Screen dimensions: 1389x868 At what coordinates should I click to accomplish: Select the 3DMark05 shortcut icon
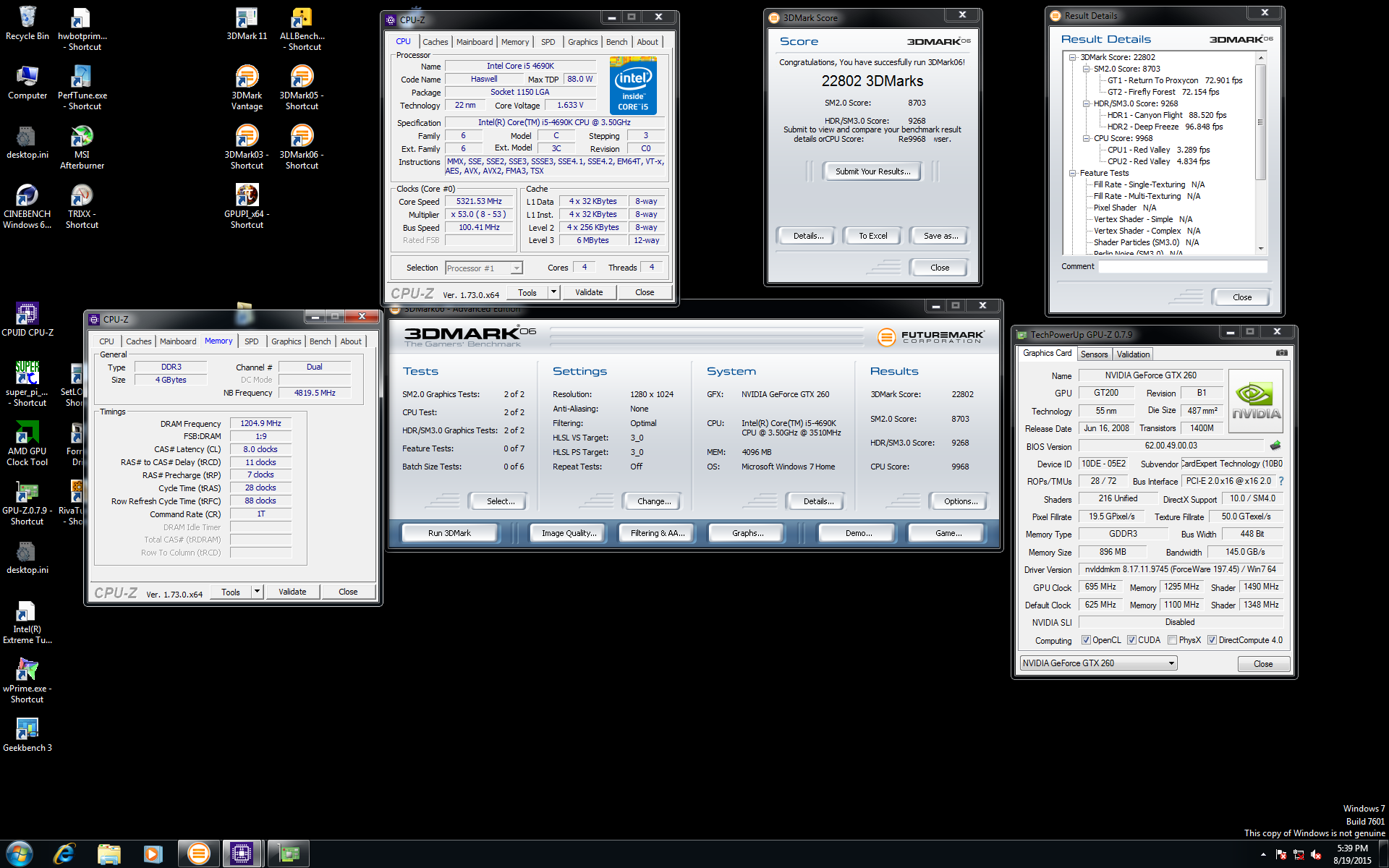pyautogui.click(x=302, y=88)
